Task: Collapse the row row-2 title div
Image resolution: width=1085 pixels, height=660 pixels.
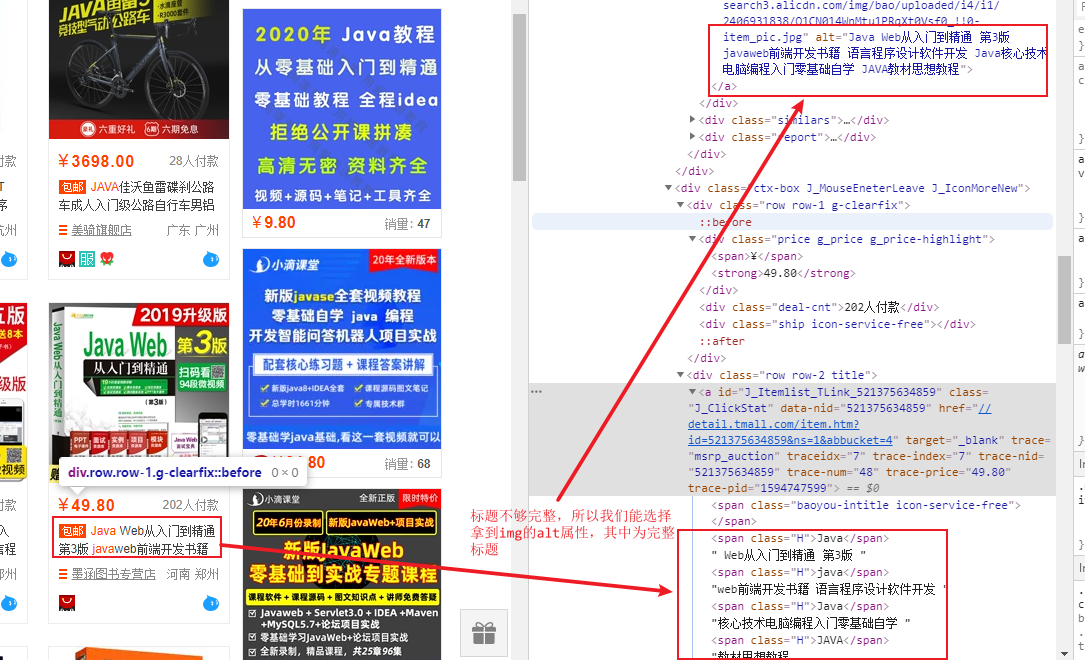Action: coord(680,375)
